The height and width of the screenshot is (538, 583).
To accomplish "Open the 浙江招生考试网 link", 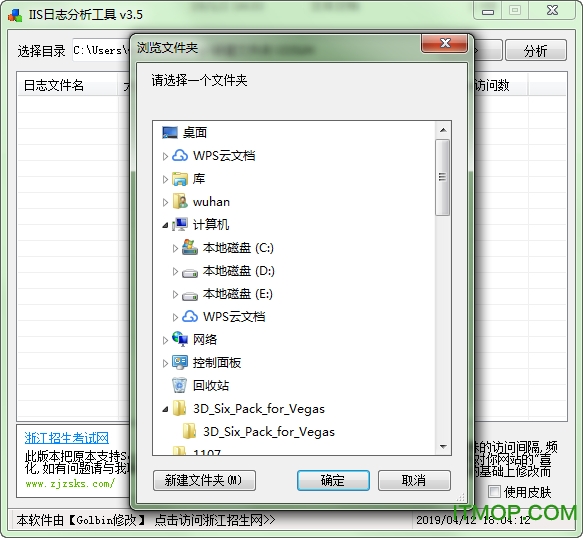I will pyautogui.click(x=67, y=438).
